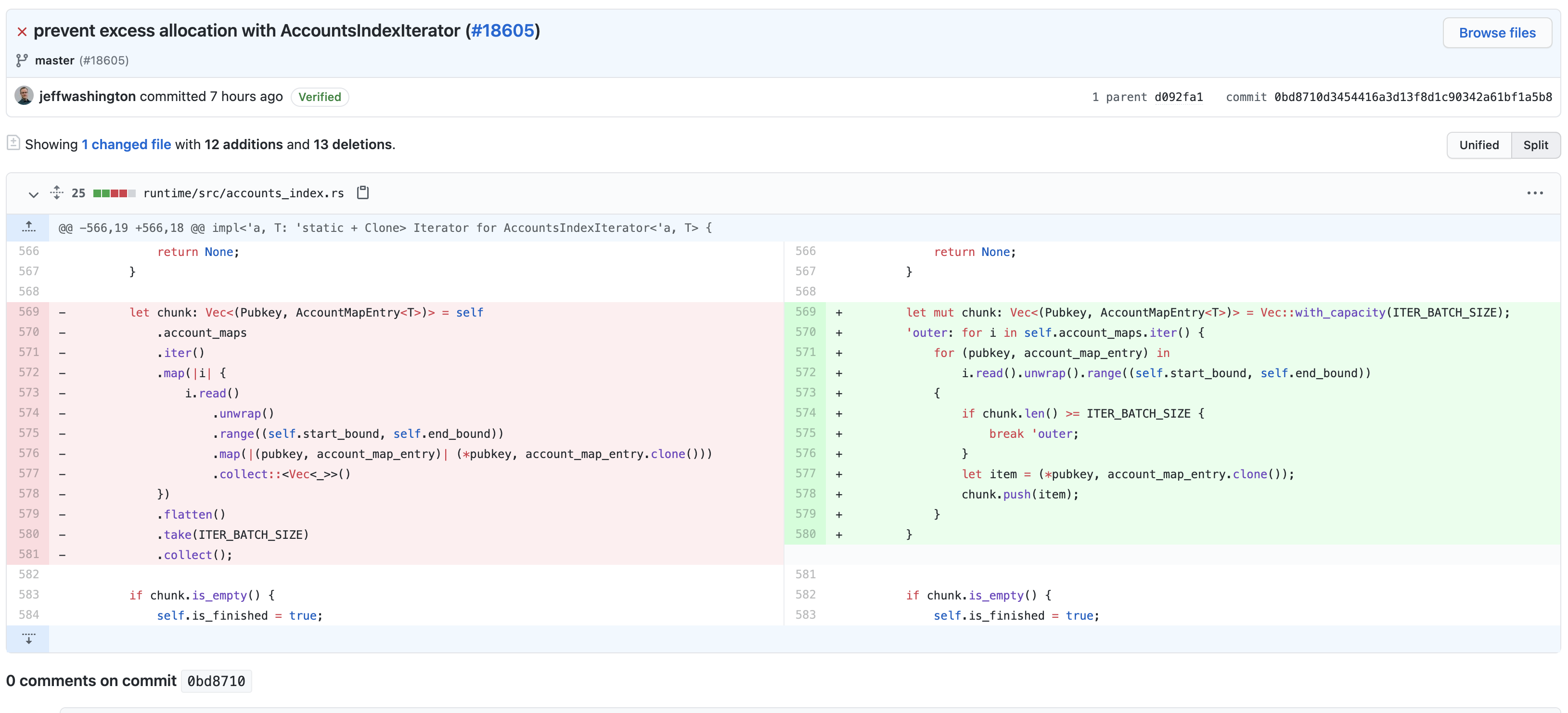Click the Browse files button
Image resolution: width=1568 pixels, height=713 pixels.
(1497, 33)
